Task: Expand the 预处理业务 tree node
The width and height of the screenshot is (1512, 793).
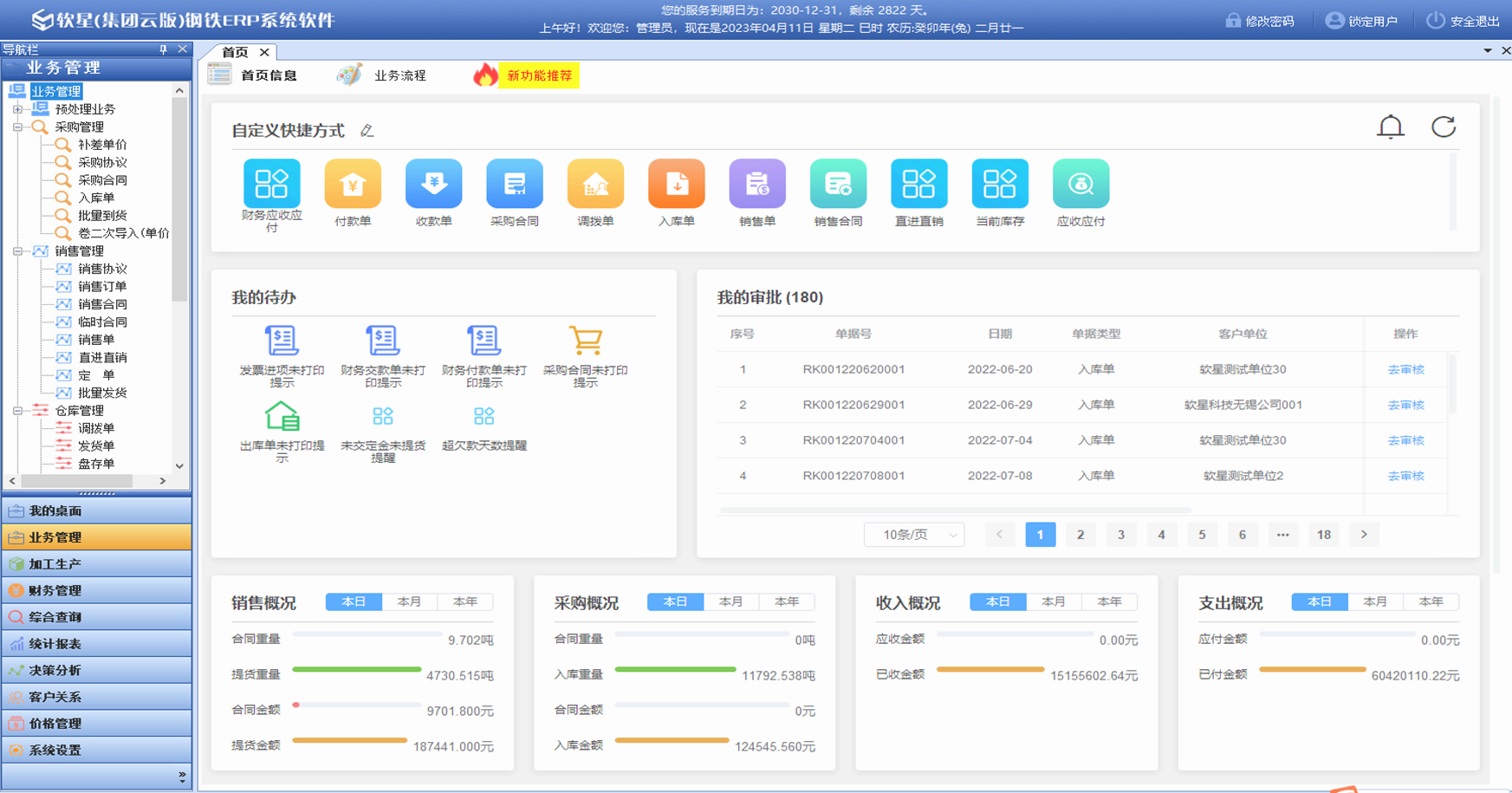Action: coord(17,109)
